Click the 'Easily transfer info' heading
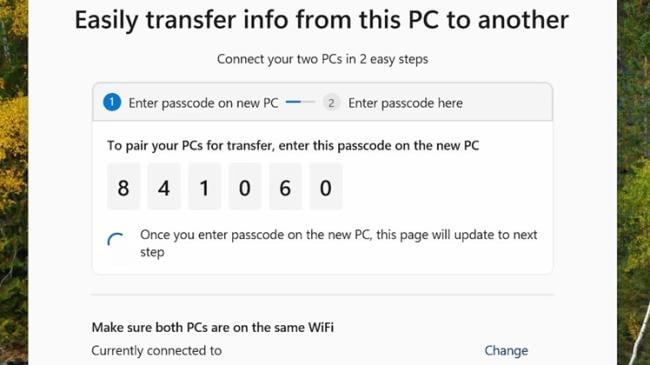650x365 pixels. (322, 20)
